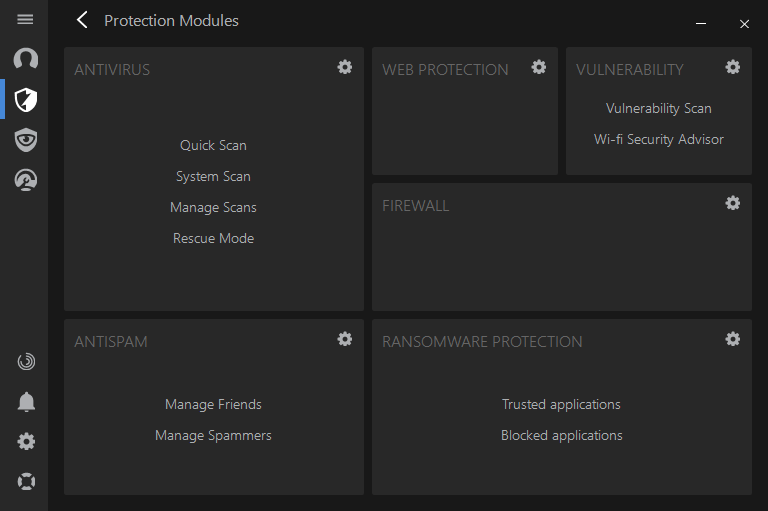Open the hamburger menu icon
This screenshot has width=768, height=511.
[25, 20]
